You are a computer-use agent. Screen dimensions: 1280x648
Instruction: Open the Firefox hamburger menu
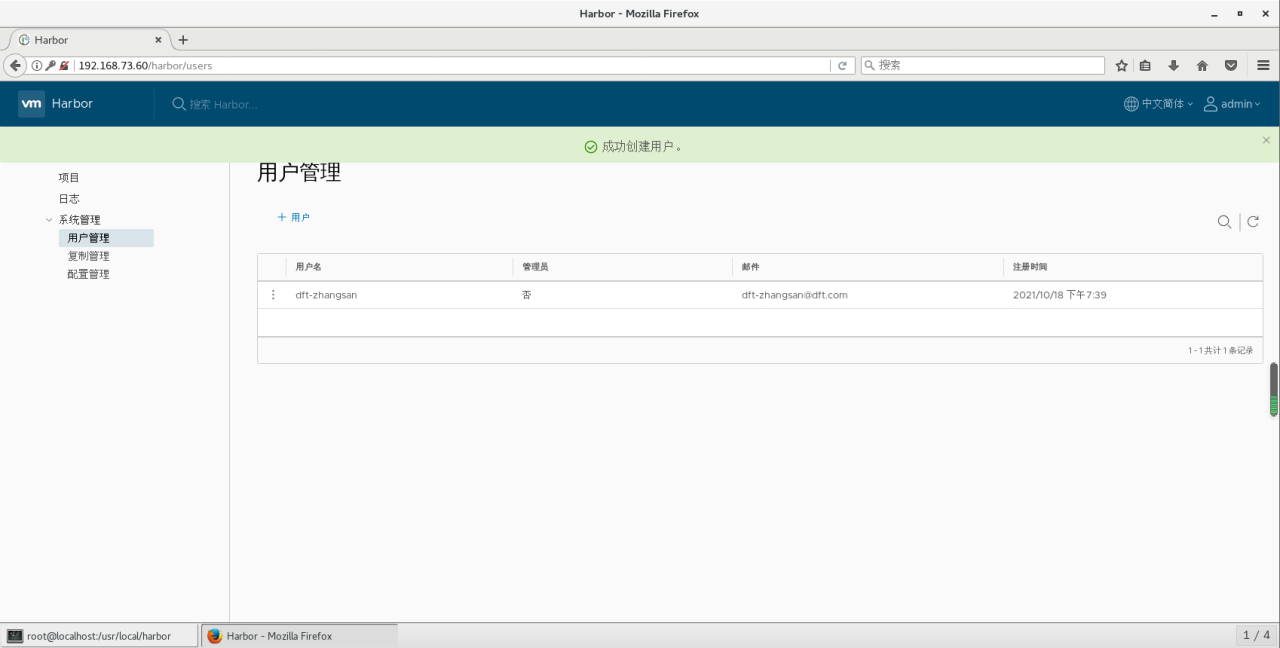tap(1264, 65)
